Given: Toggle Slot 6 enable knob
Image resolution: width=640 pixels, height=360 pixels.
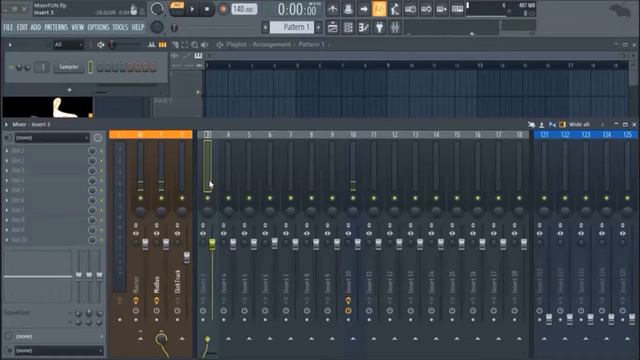Looking at the screenshot, I should click(92, 200).
